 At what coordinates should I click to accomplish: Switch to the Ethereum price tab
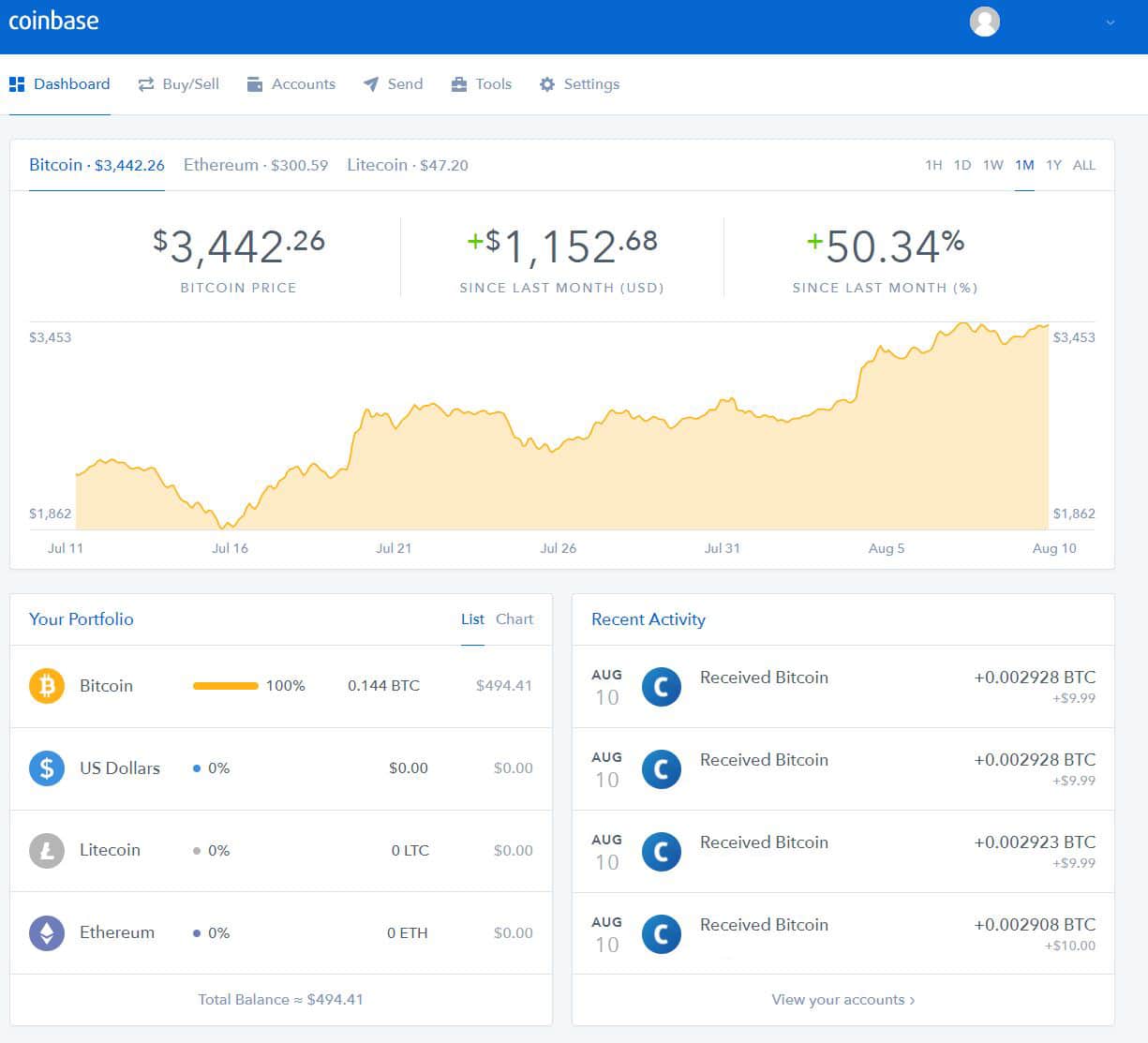(255, 165)
